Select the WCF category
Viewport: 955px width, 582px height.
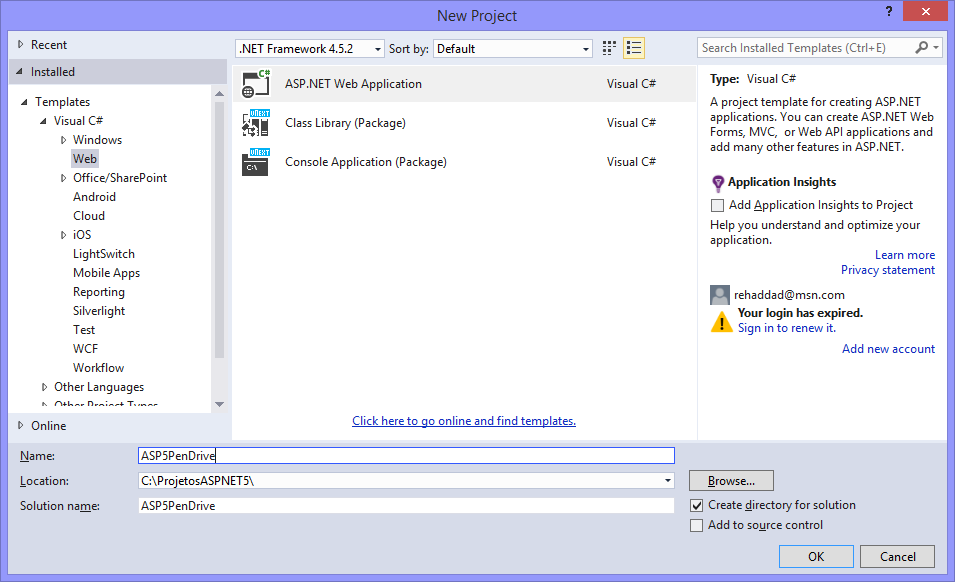[85, 349]
